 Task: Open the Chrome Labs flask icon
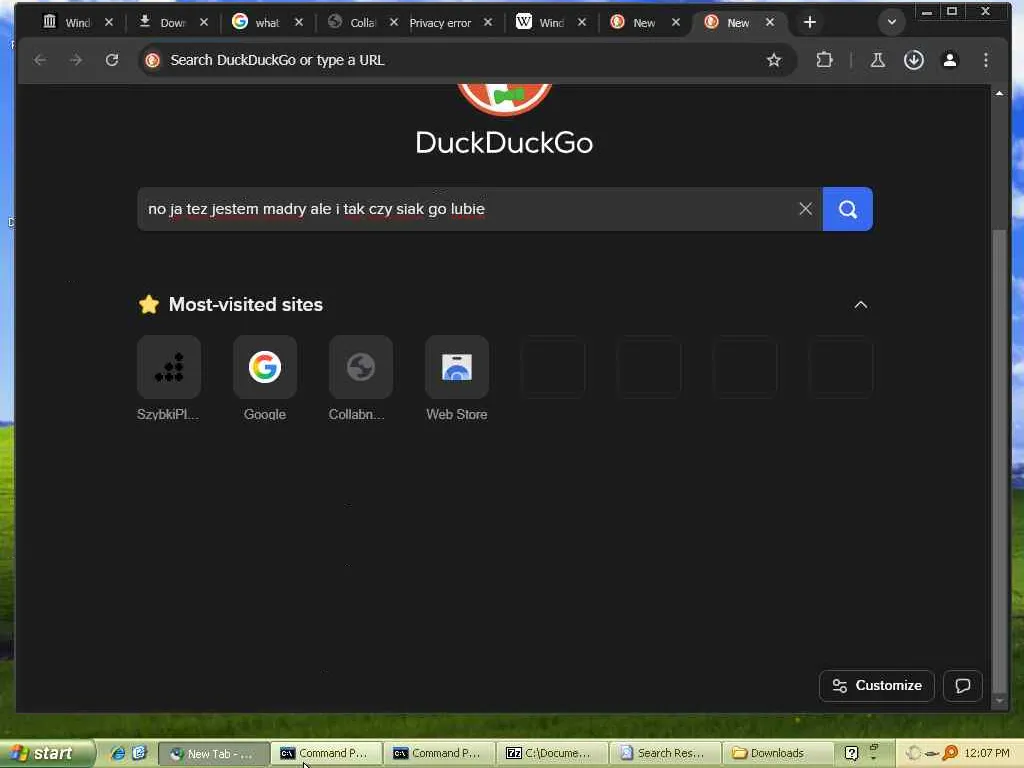[x=878, y=60]
